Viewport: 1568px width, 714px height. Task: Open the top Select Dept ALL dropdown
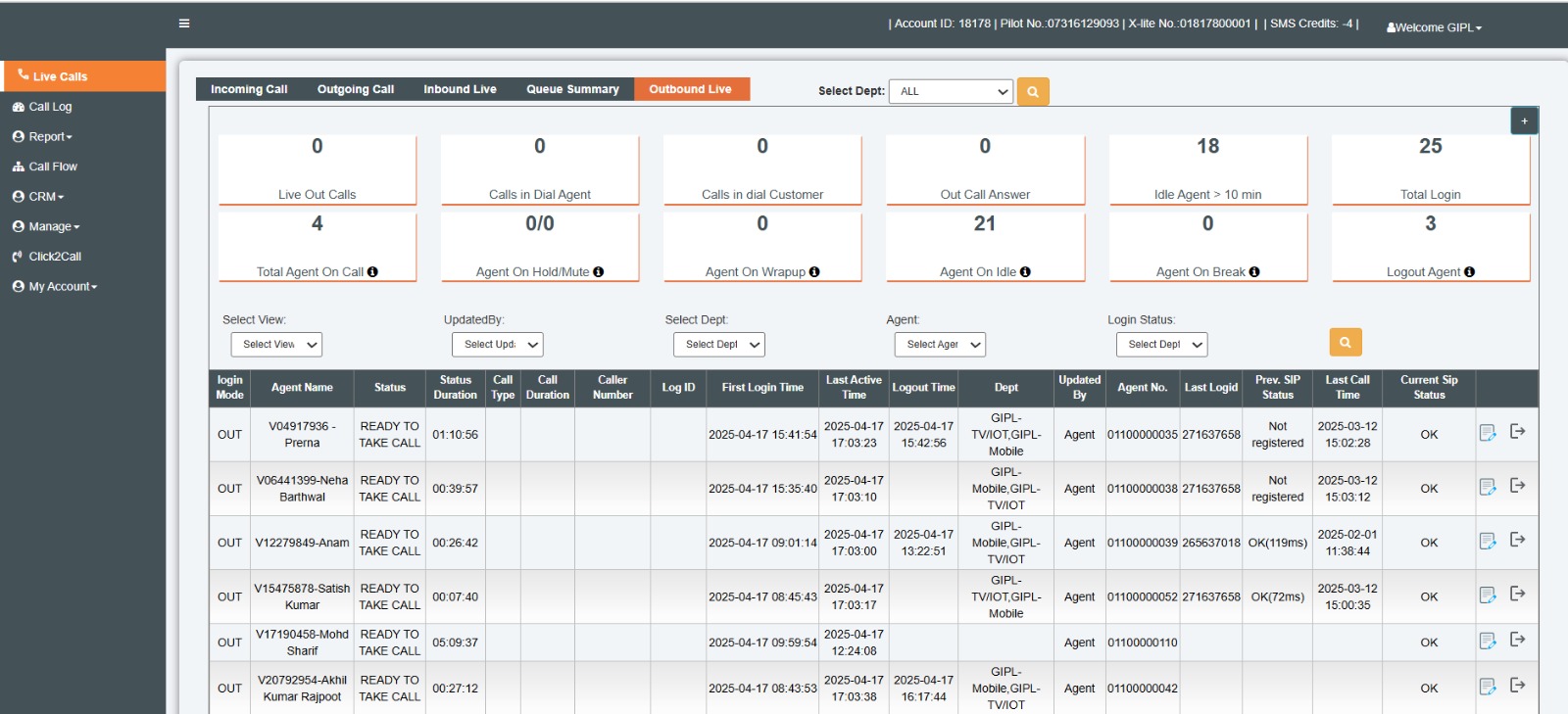point(951,91)
